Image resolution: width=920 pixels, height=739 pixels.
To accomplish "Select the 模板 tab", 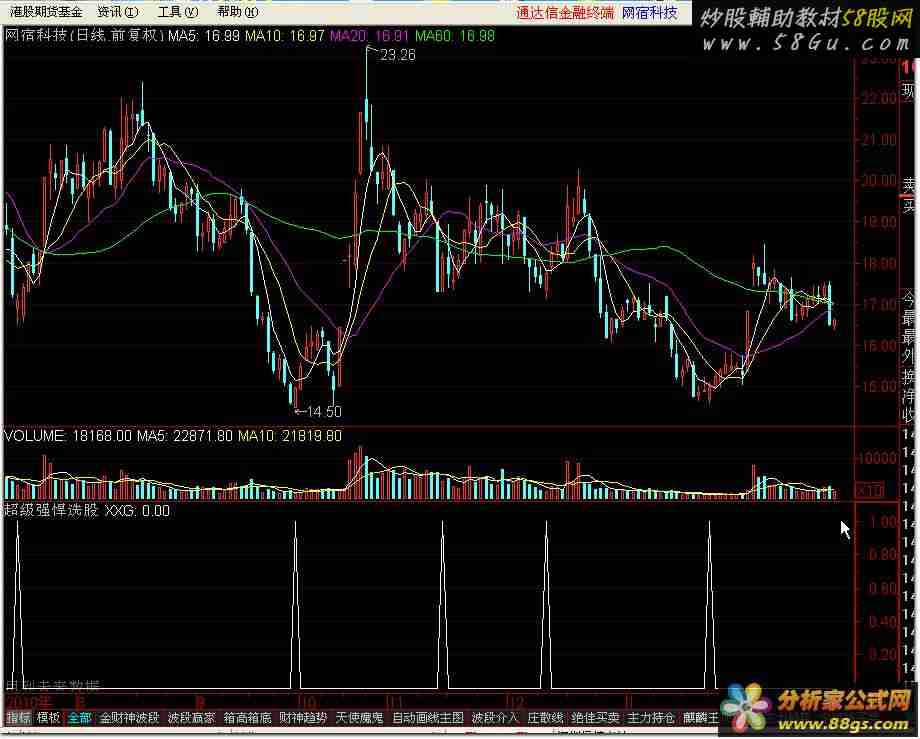I will (49, 717).
